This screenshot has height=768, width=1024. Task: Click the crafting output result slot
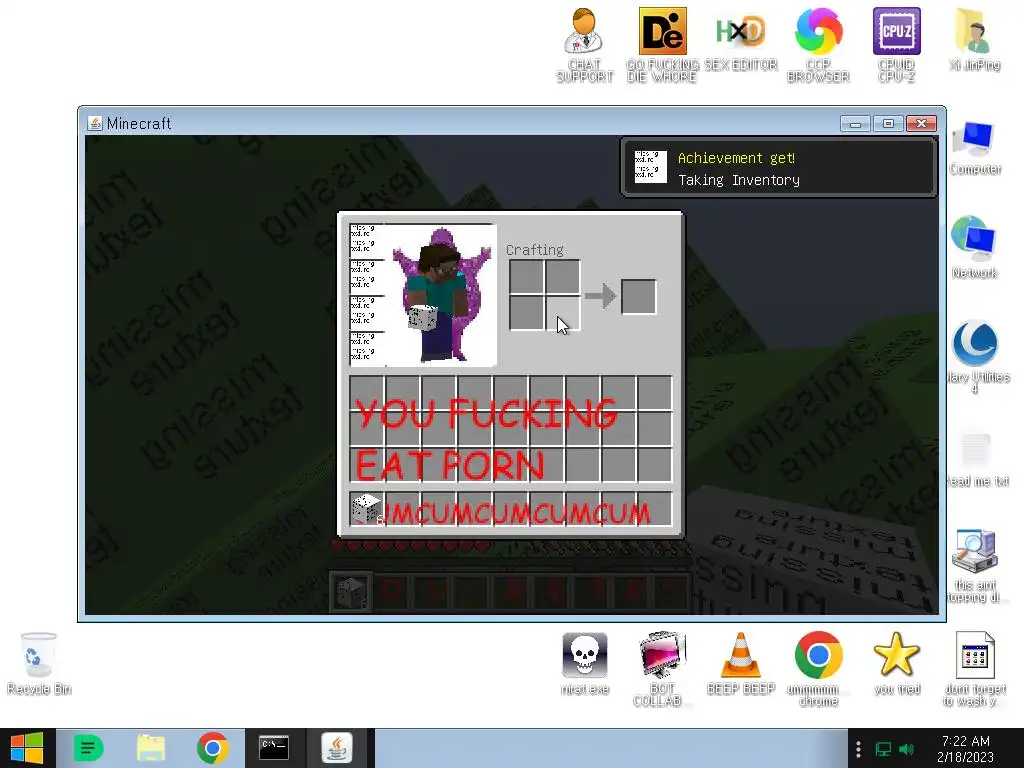[638, 296]
